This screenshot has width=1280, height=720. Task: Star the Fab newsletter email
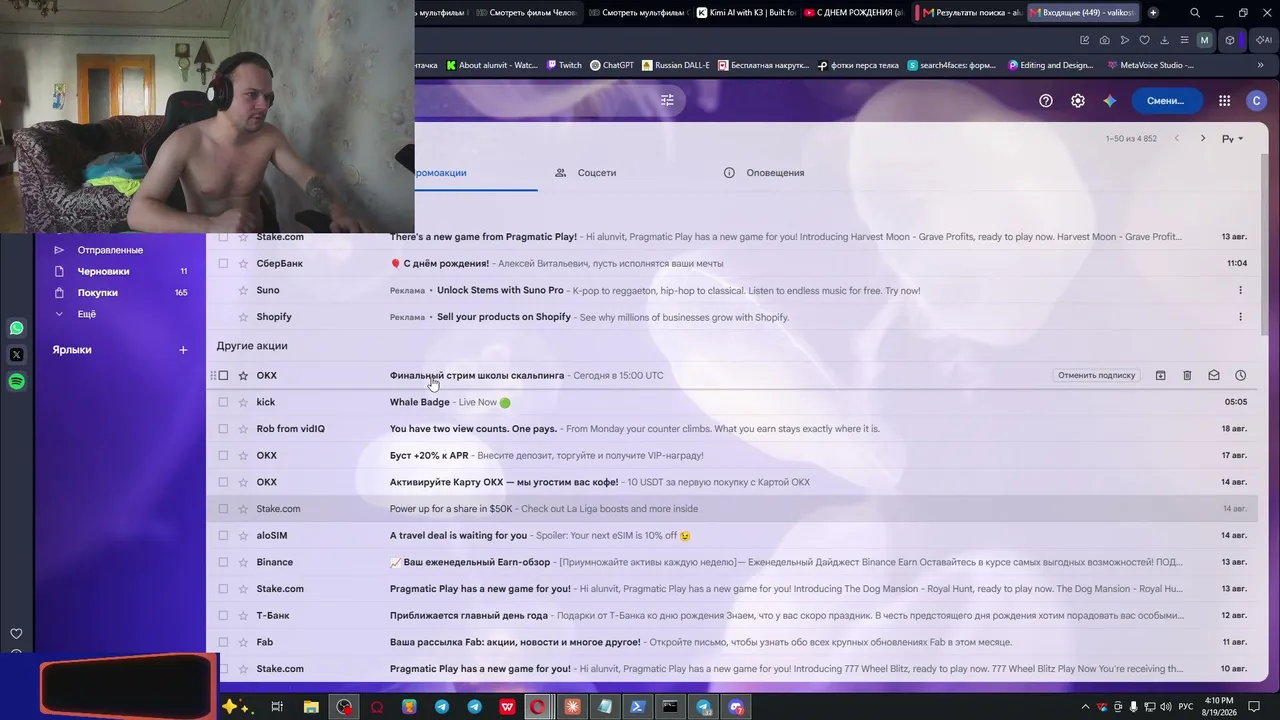click(x=243, y=642)
